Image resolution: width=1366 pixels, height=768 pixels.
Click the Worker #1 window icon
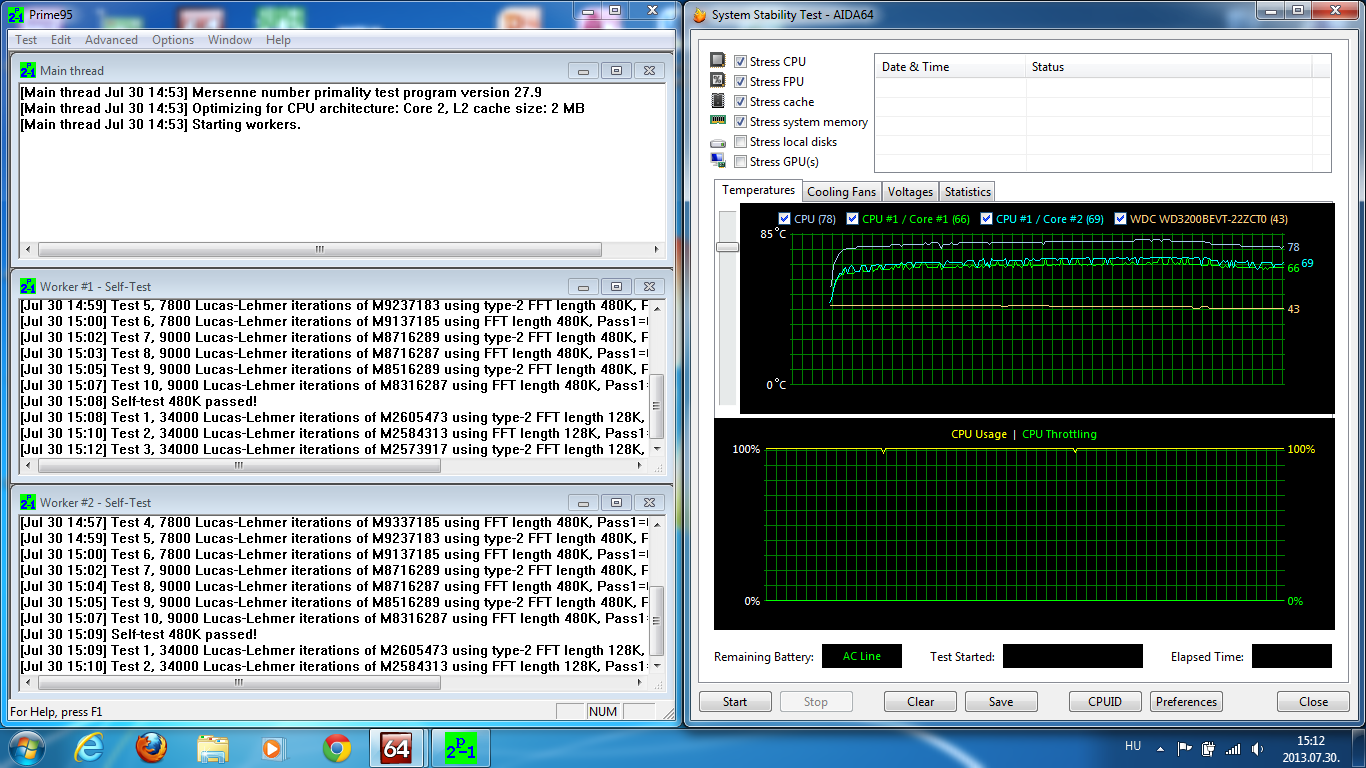(x=28, y=287)
